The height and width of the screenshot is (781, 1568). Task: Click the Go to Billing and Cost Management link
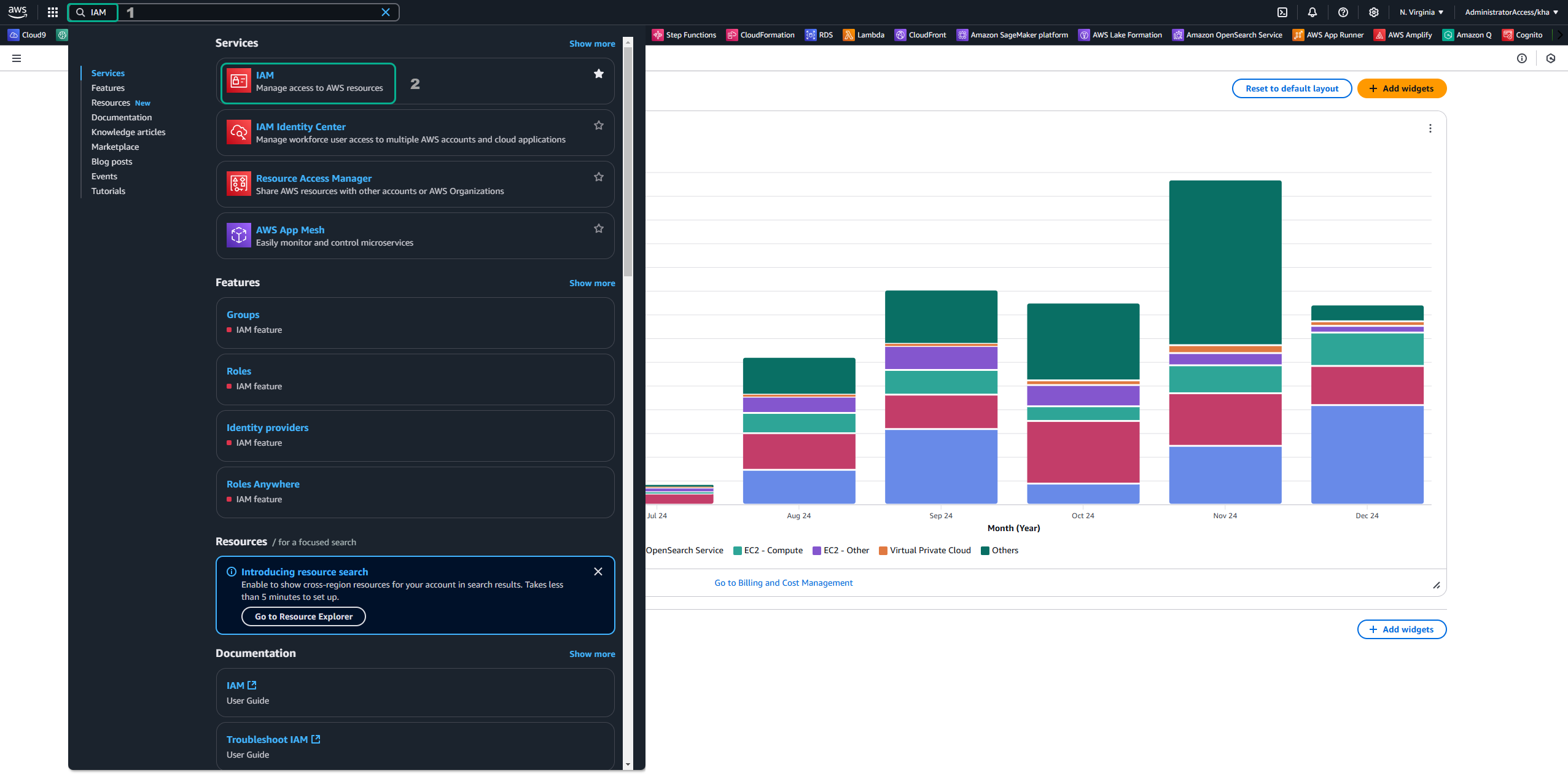784,582
